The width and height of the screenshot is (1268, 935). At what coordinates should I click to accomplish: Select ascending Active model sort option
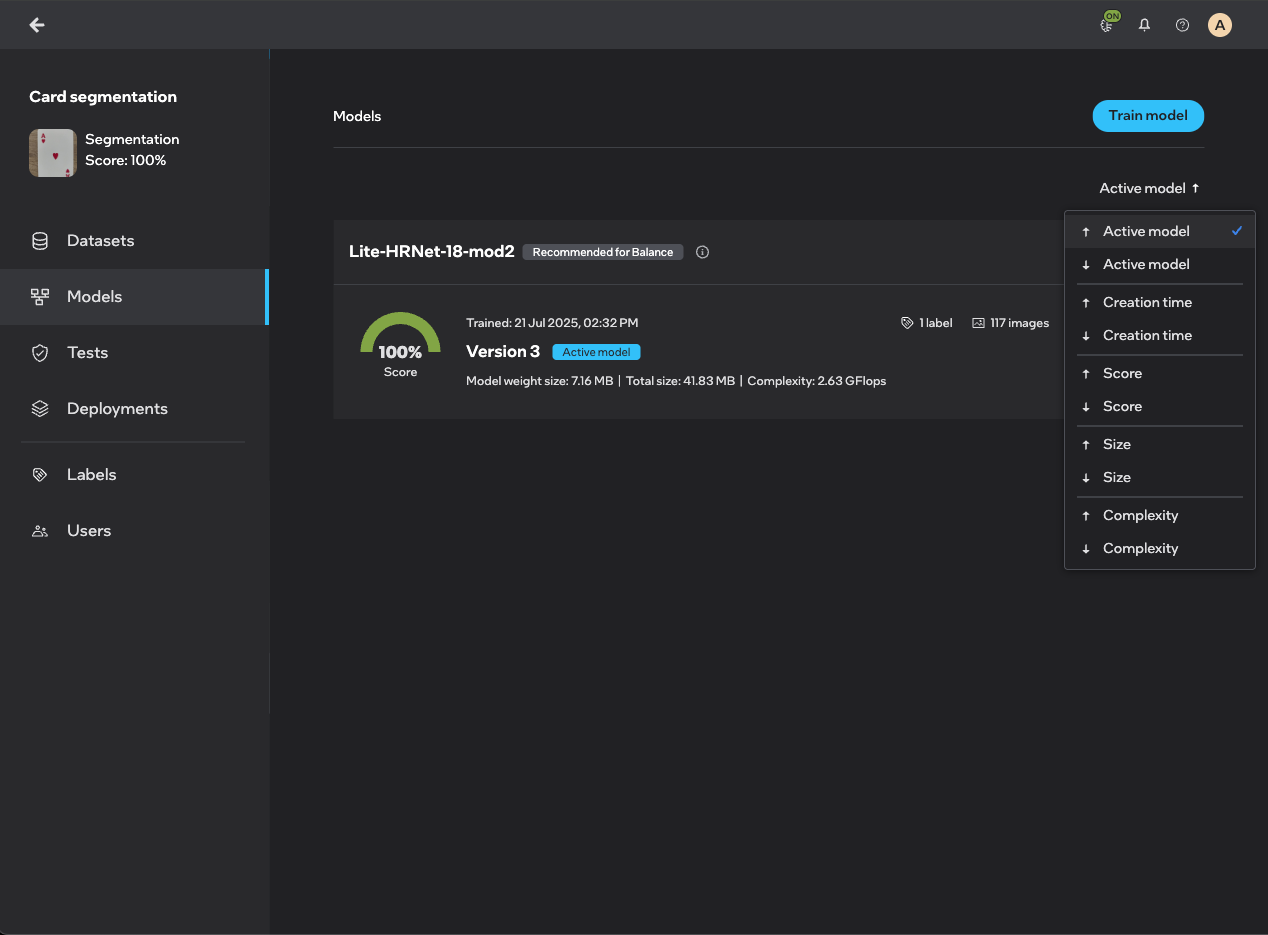click(x=1146, y=231)
